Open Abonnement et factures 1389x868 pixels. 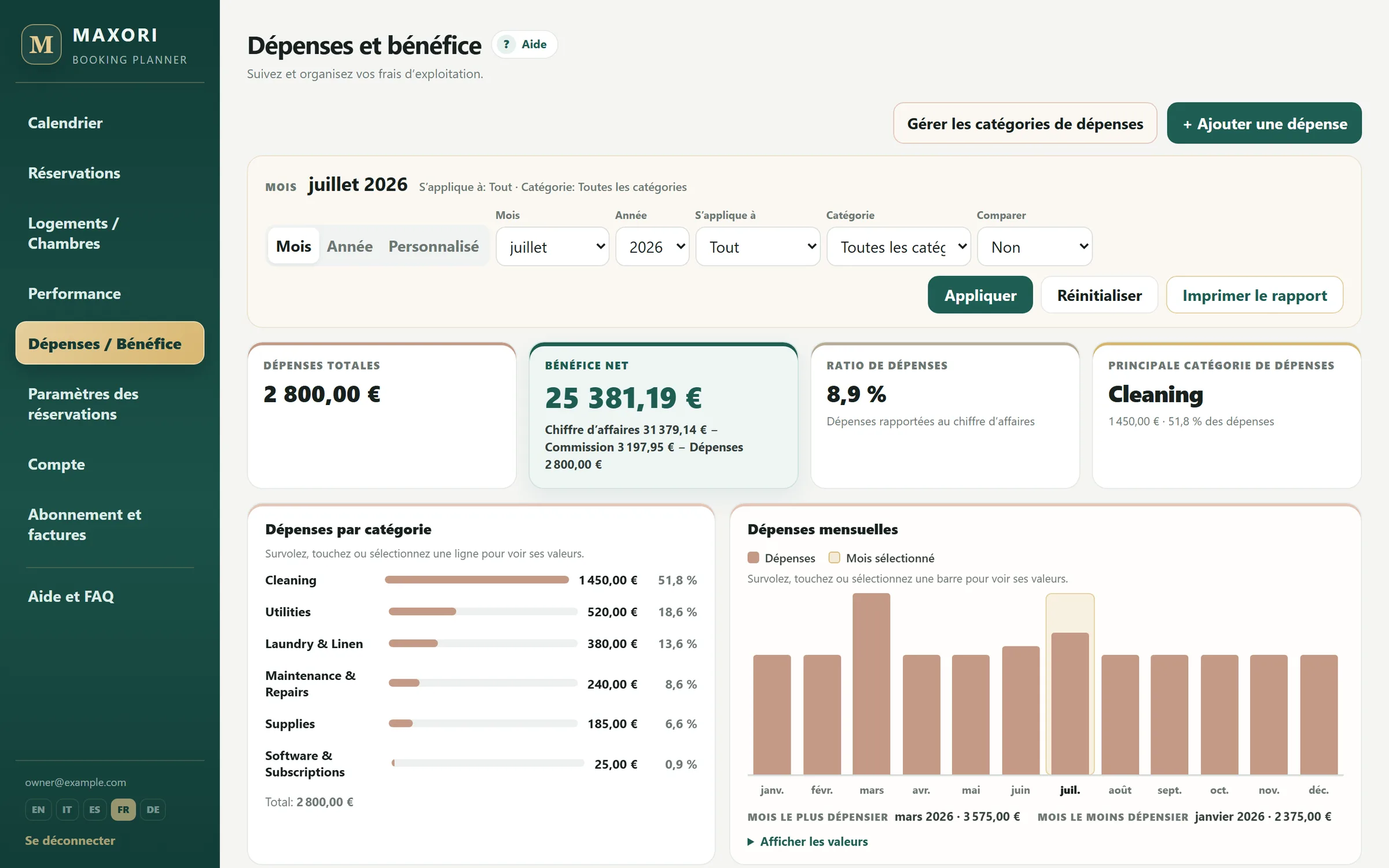click(x=110, y=524)
